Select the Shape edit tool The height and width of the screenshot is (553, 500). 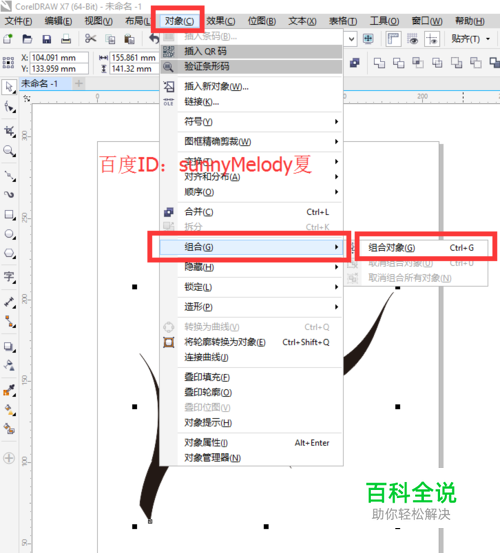pyautogui.click(x=9, y=107)
